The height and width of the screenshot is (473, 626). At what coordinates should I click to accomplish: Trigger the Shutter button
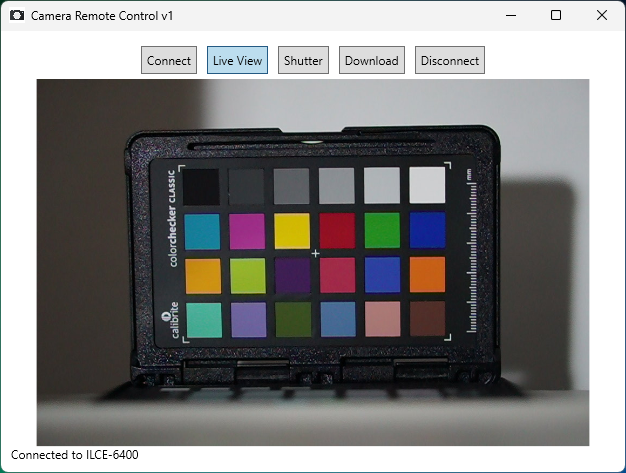[303, 60]
